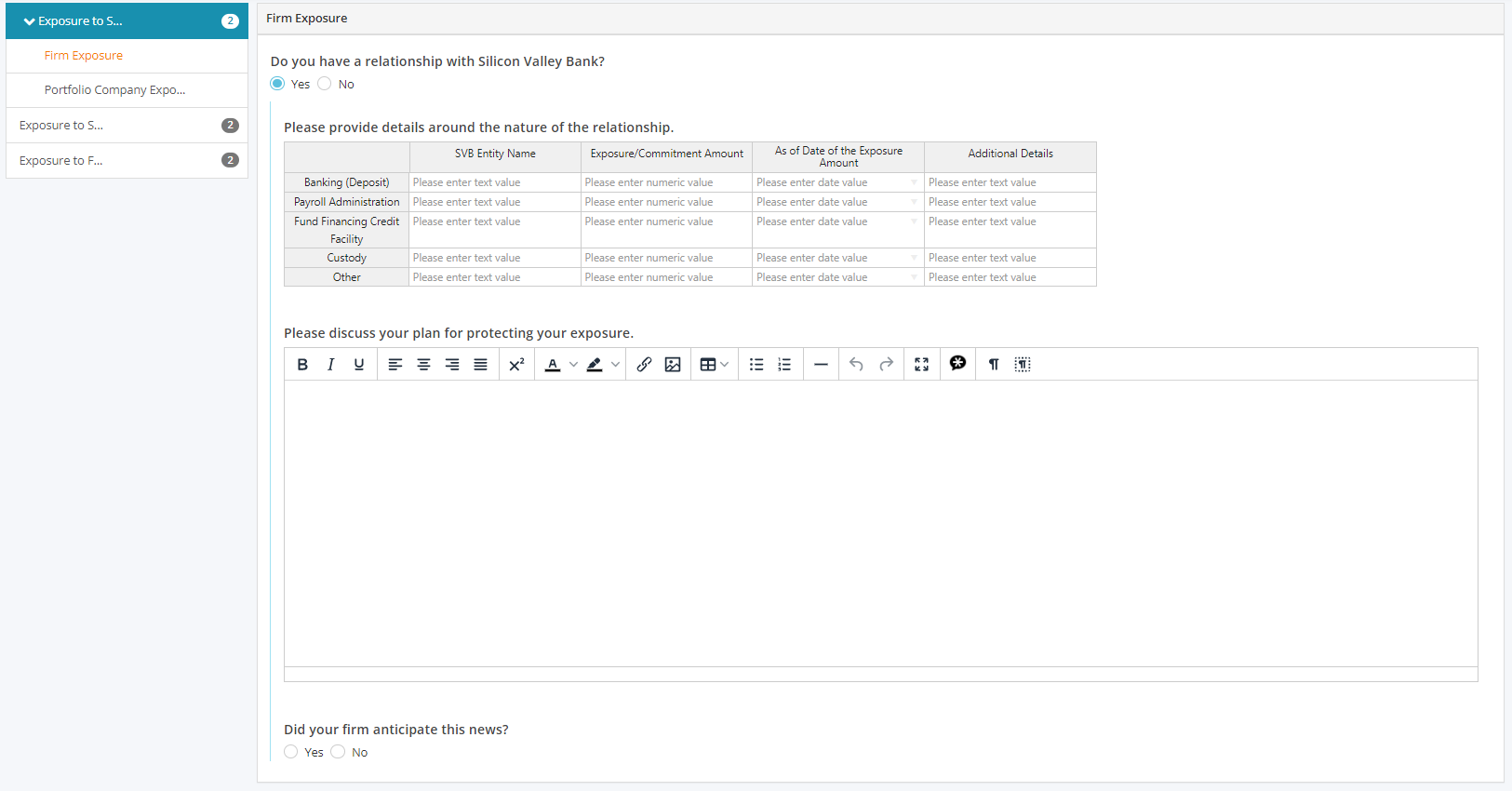
Task: Open date dropdown for Custody row
Action: 914,258
